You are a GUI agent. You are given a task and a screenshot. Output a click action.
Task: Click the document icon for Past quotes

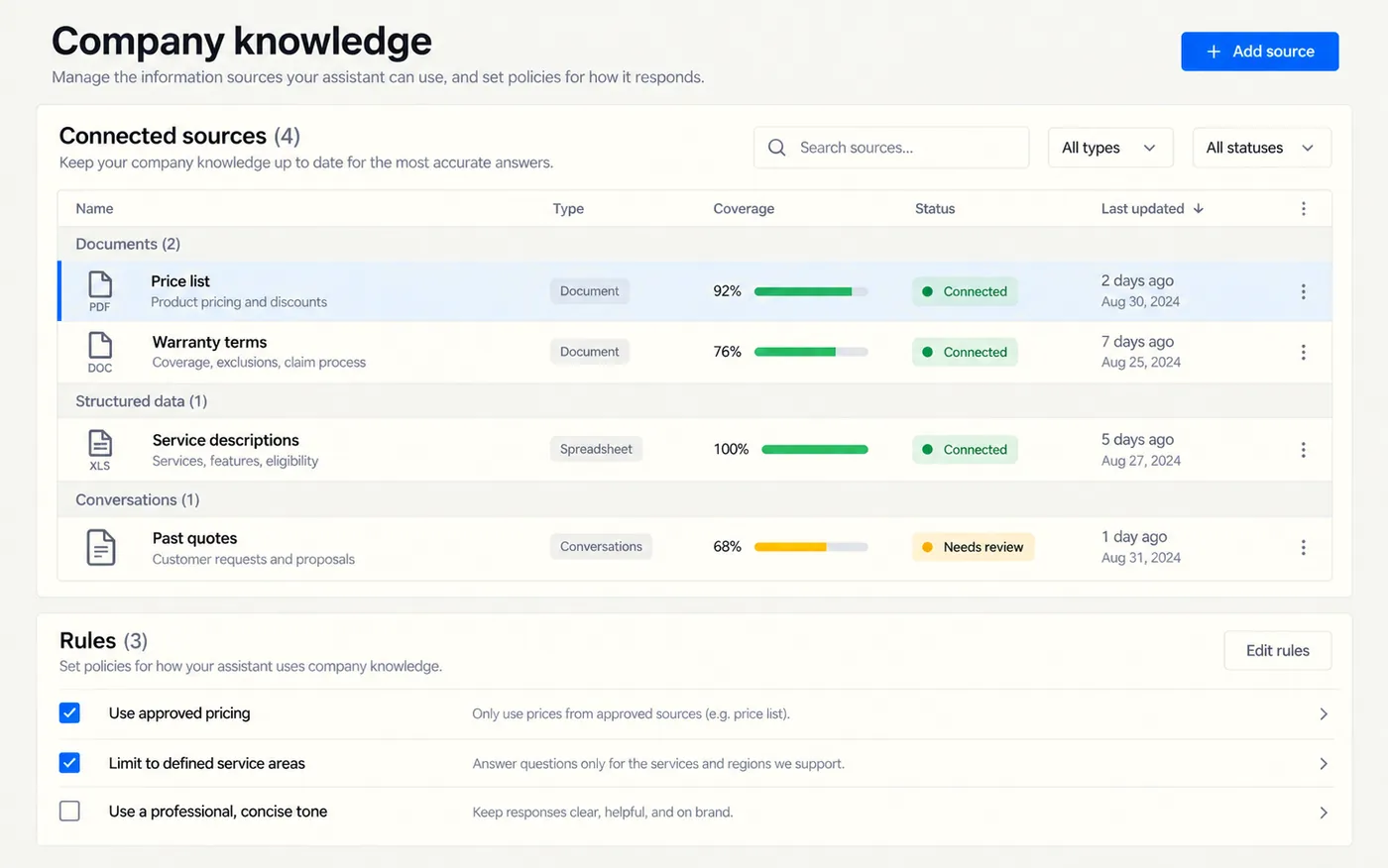pos(100,547)
